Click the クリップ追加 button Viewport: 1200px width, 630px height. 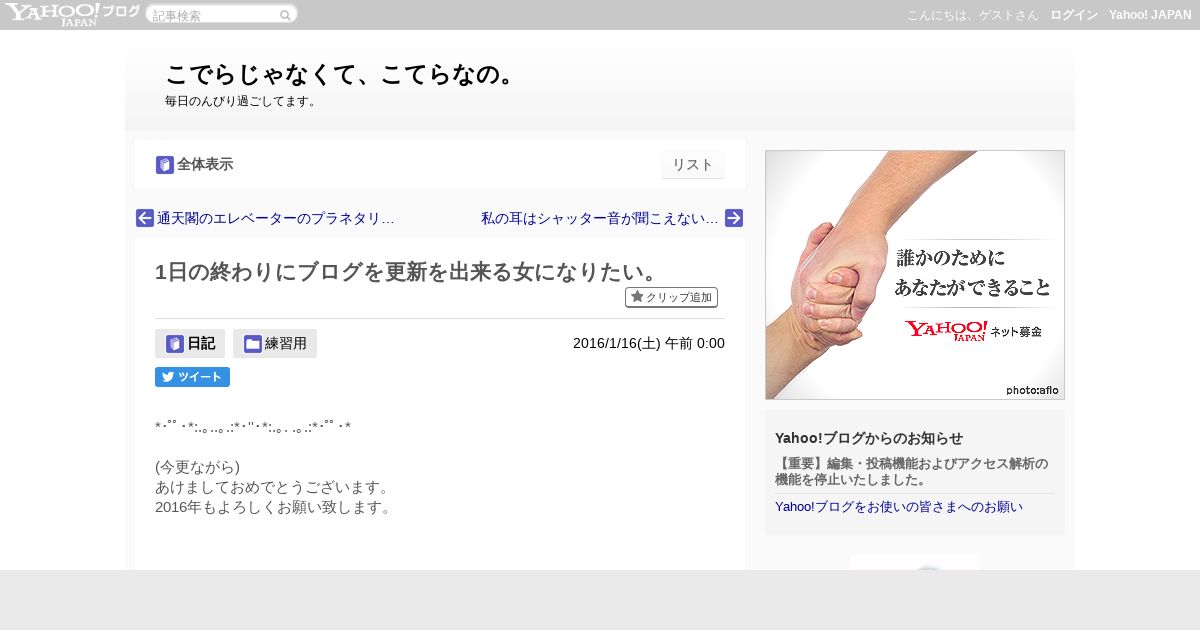(x=671, y=297)
